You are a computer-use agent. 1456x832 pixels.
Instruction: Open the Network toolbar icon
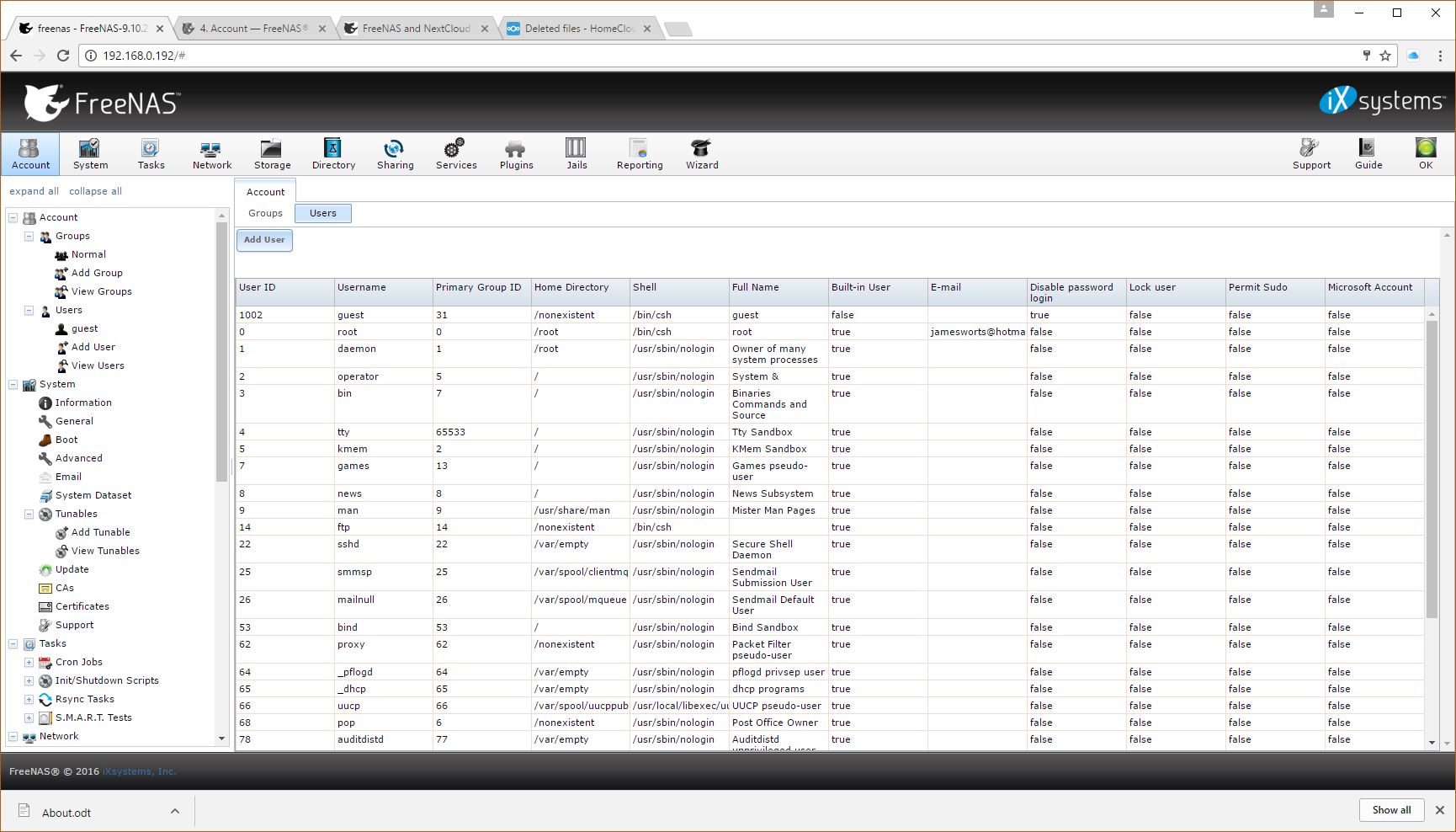click(x=211, y=154)
